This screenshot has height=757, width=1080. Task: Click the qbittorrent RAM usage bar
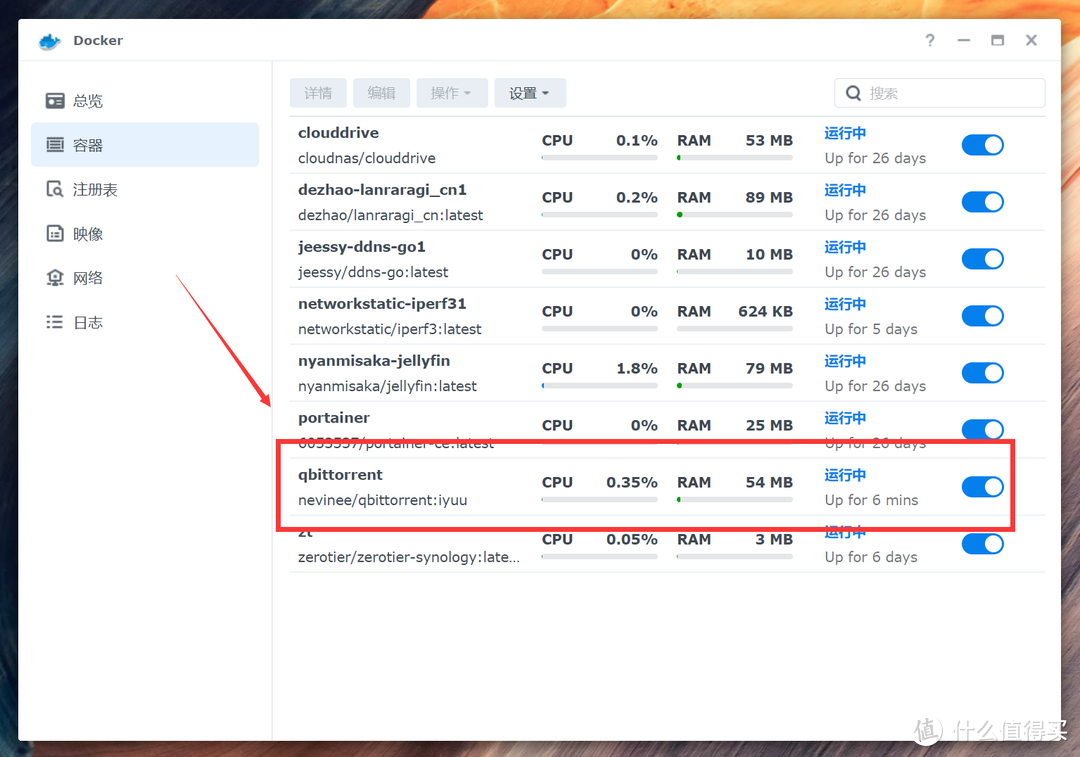point(735,499)
